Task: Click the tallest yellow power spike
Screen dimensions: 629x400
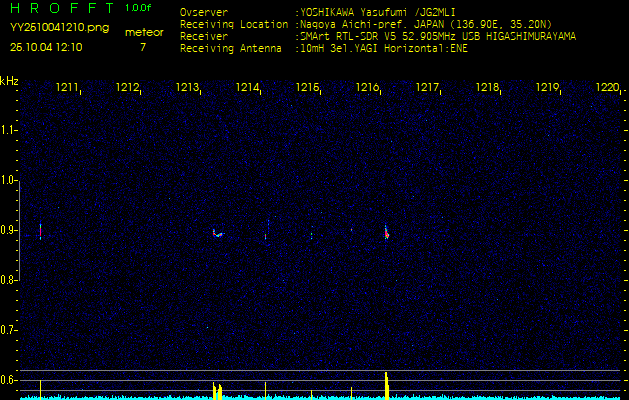Action: [x=386, y=385]
